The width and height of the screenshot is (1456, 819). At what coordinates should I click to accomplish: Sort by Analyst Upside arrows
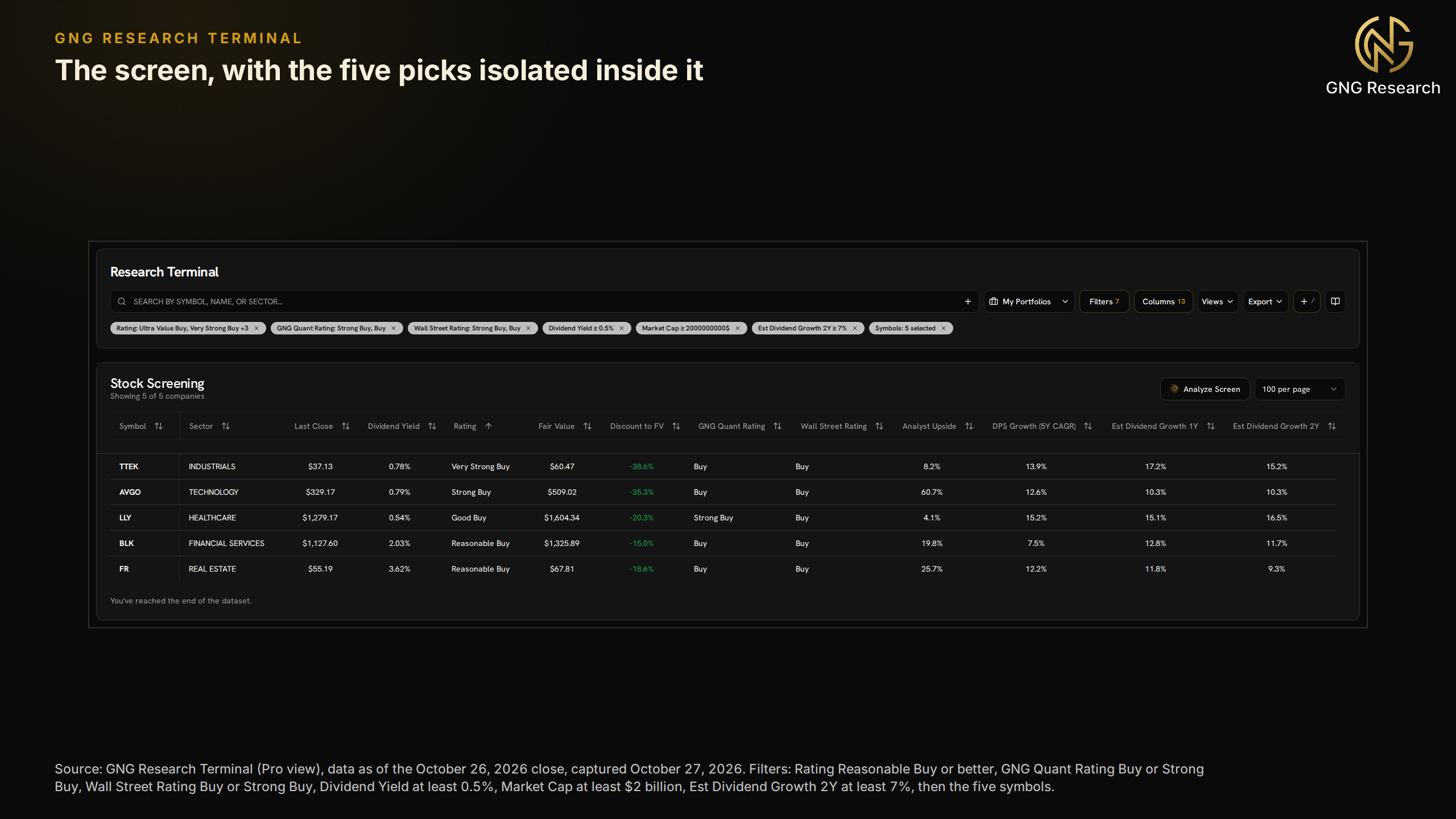point(969,426)
